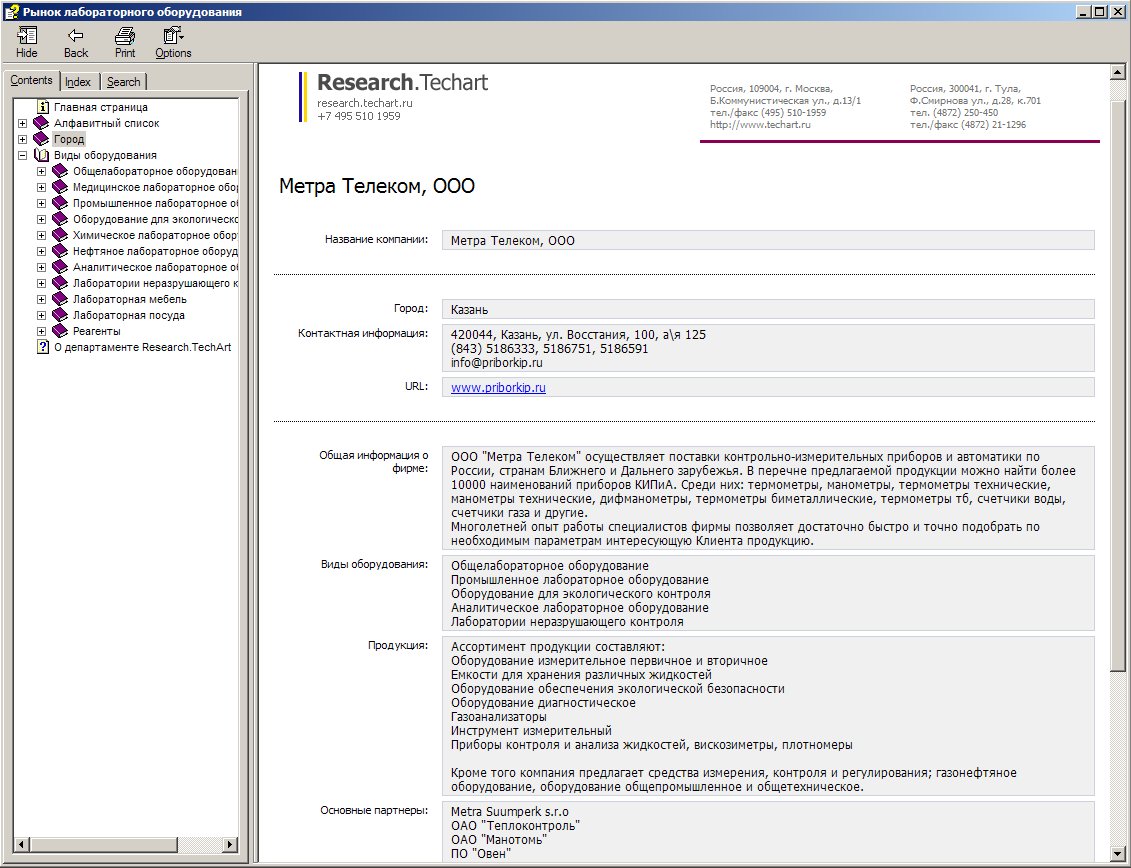Viewport: 1131px width, 868px height.
Task: Switch to the Index tab
Action: 78,82
